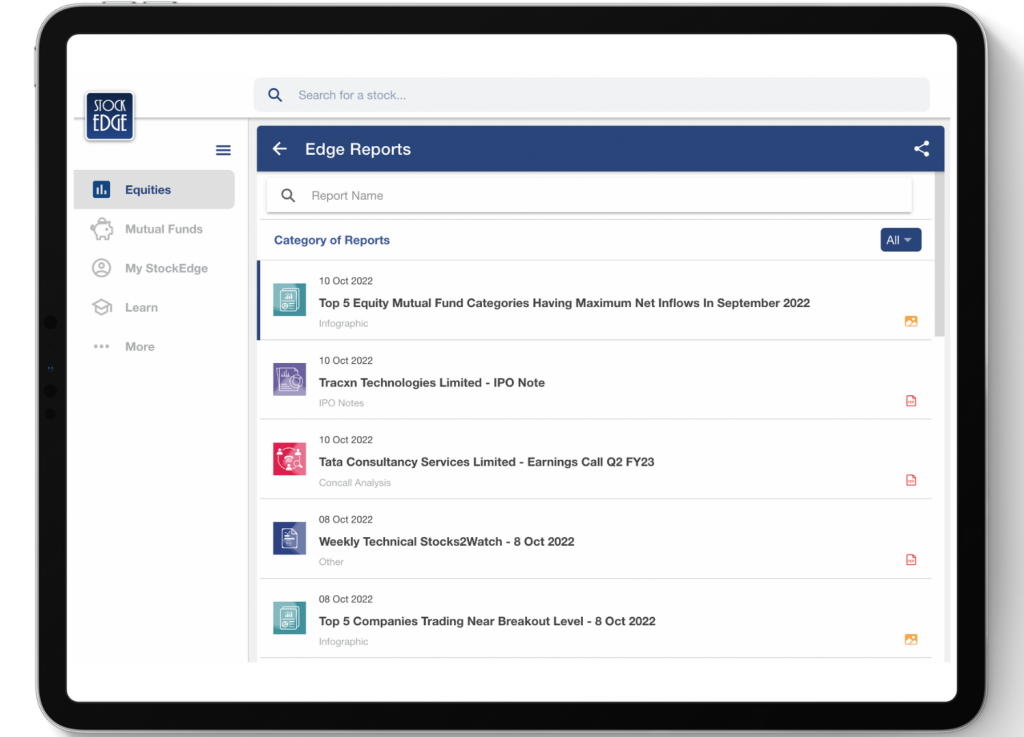Click the Weekly Technical Stocks2Watch thumbnail
This screenshot has height=737, width=1024.
pos(289,539)
